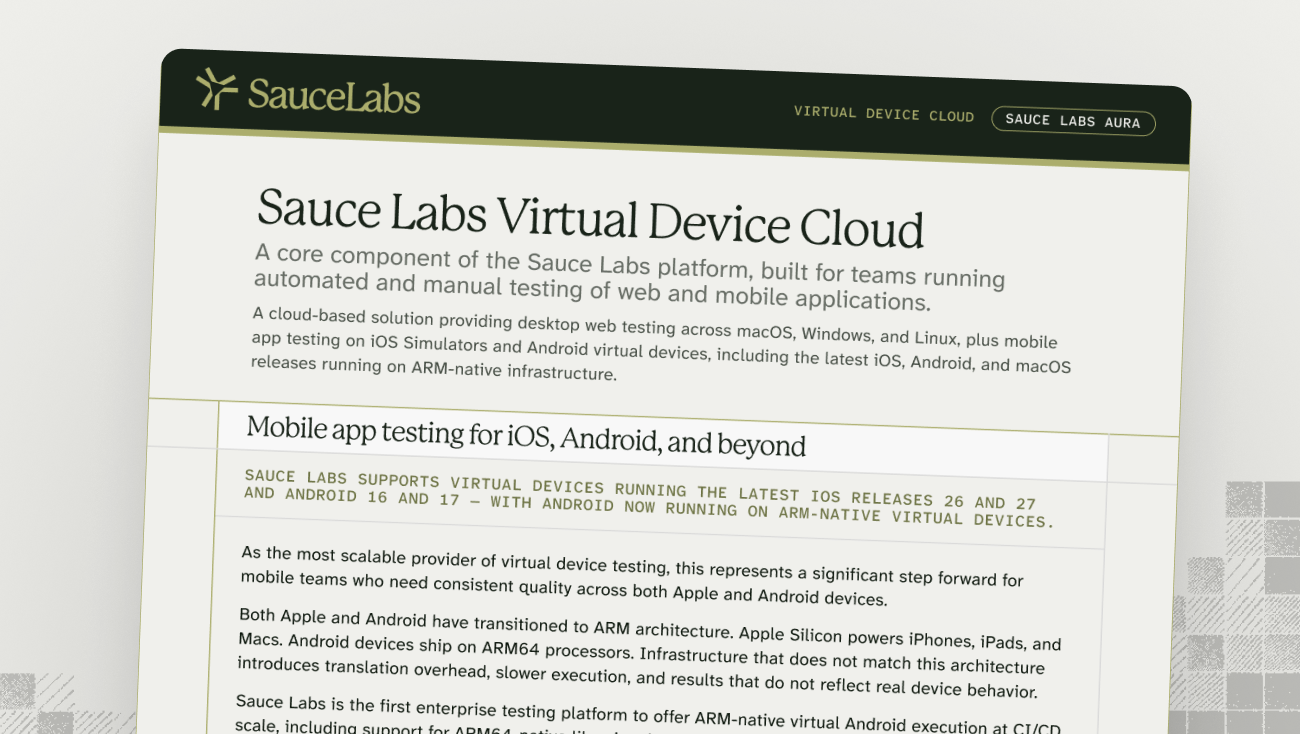Click line 'and Android 16 and 17 — with Android'
This screenshot has width=1300, height=734.
[x=648, y=507]
